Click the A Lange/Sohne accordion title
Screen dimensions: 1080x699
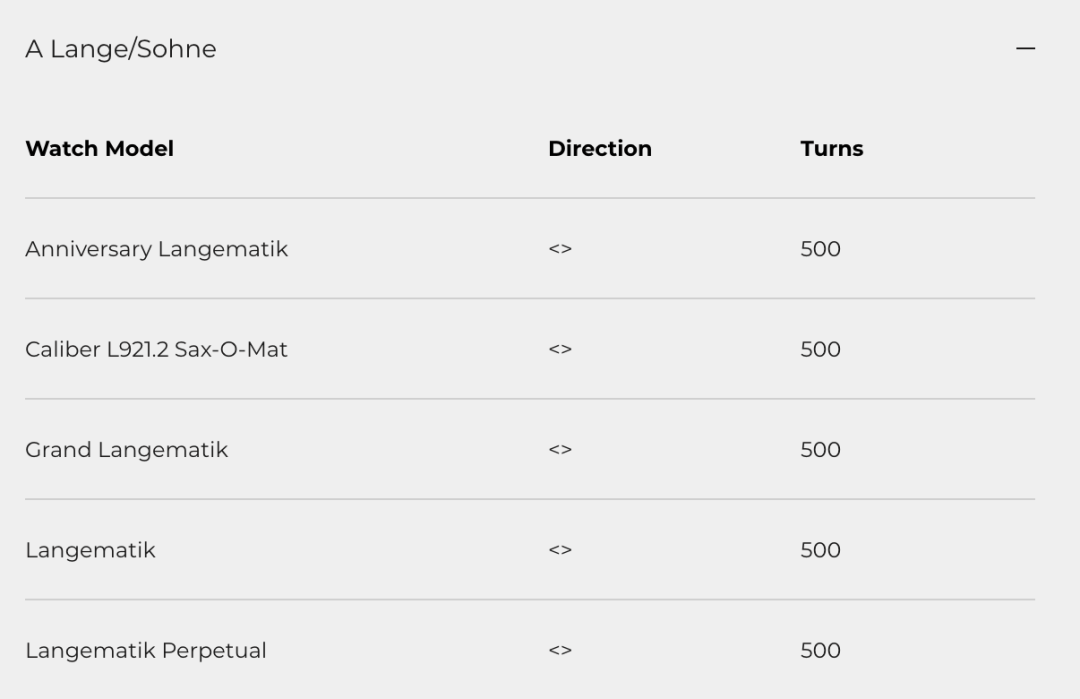120,49
